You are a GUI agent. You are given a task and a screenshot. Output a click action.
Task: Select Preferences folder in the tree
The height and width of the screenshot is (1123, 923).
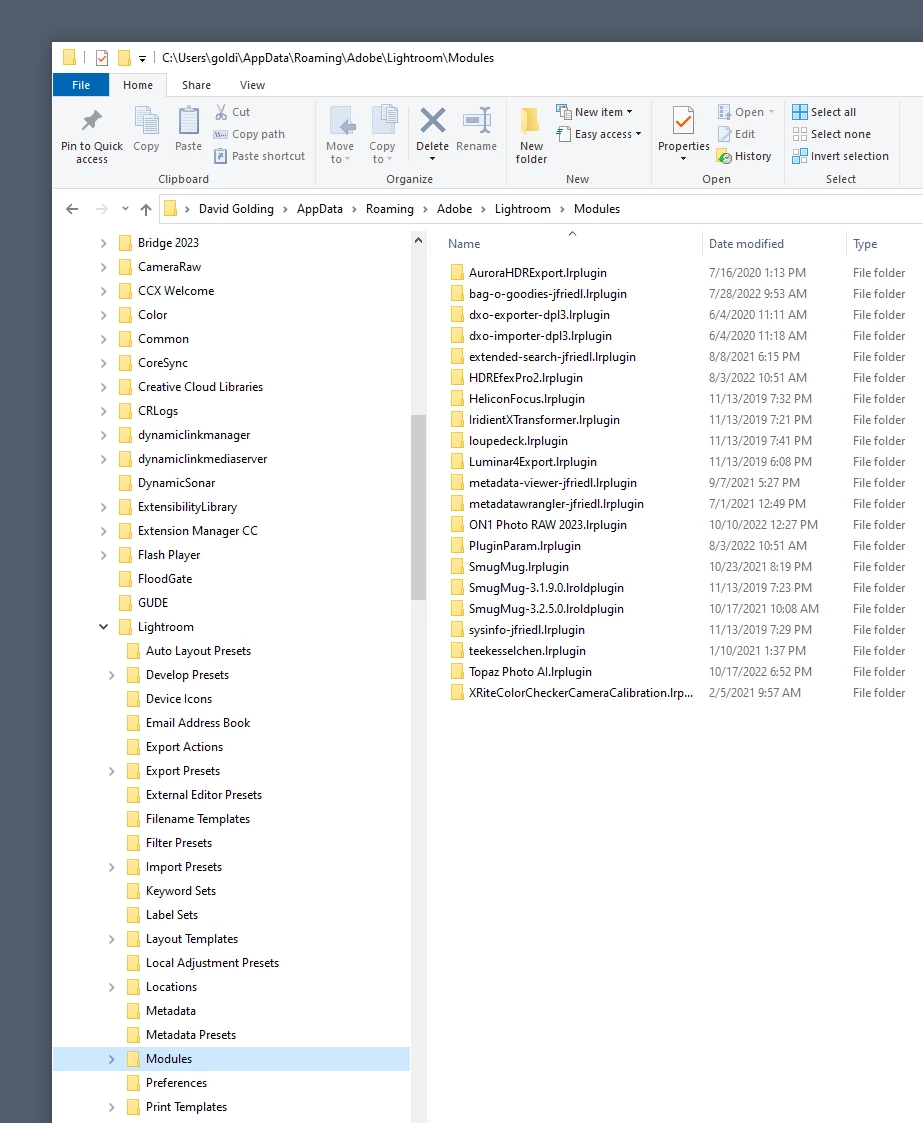[176, 1083]
